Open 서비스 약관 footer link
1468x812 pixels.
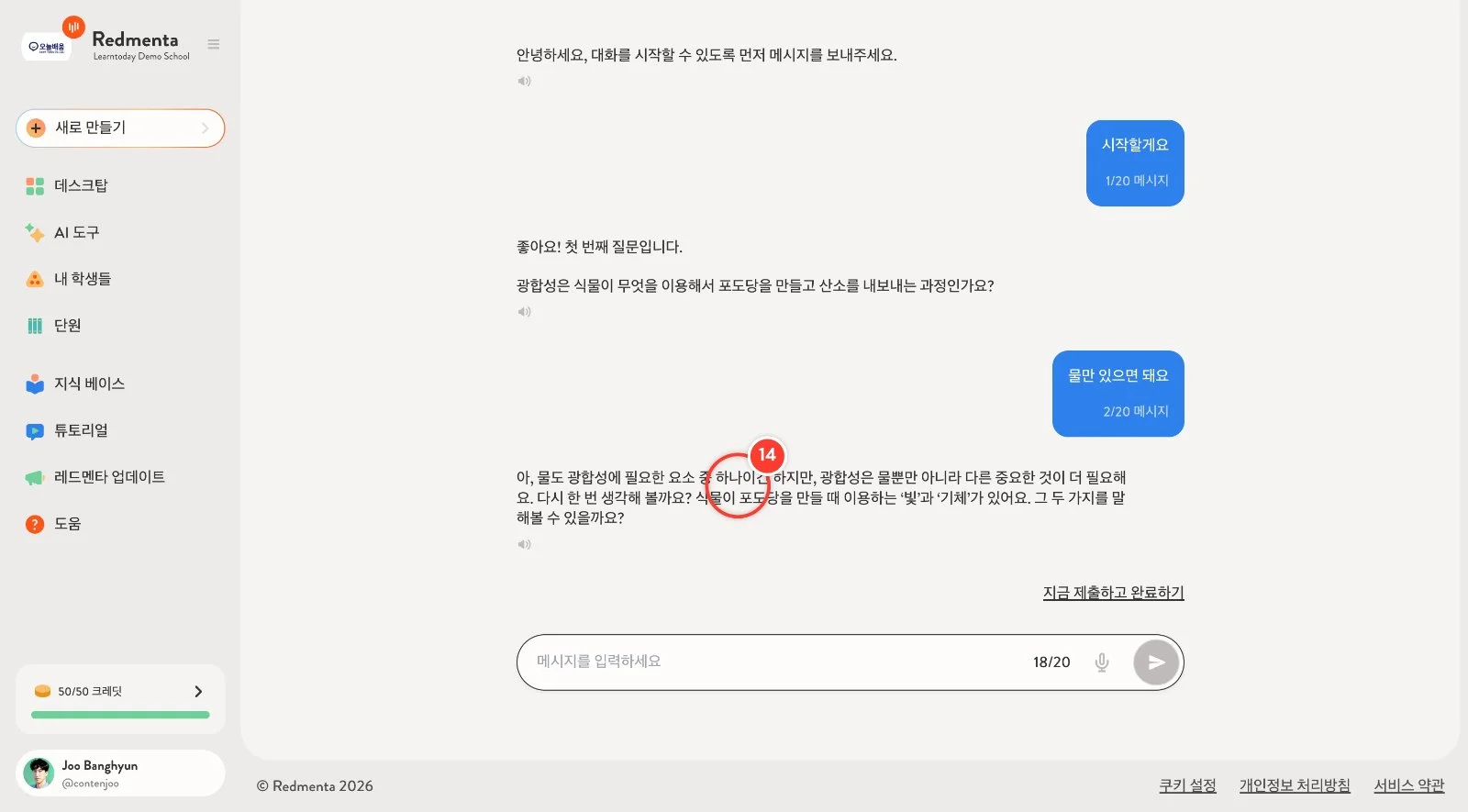[x=1409, y=786]
